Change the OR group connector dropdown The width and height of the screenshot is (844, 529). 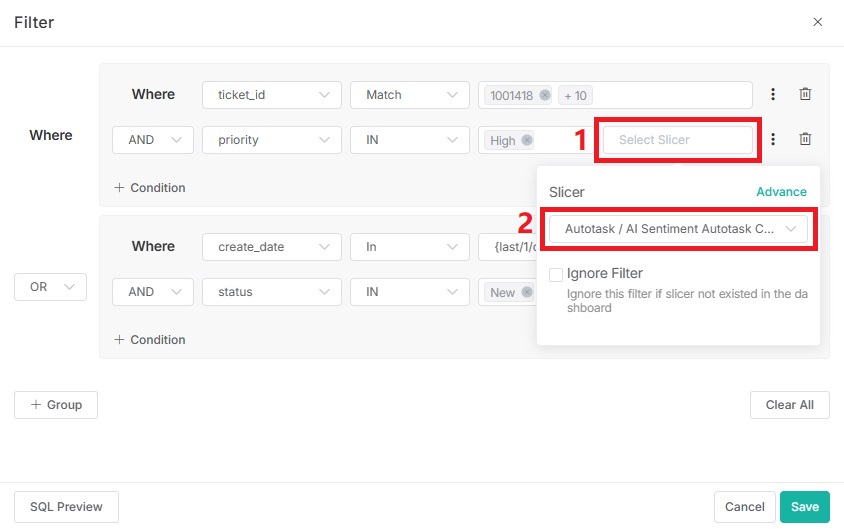[51, 287]
